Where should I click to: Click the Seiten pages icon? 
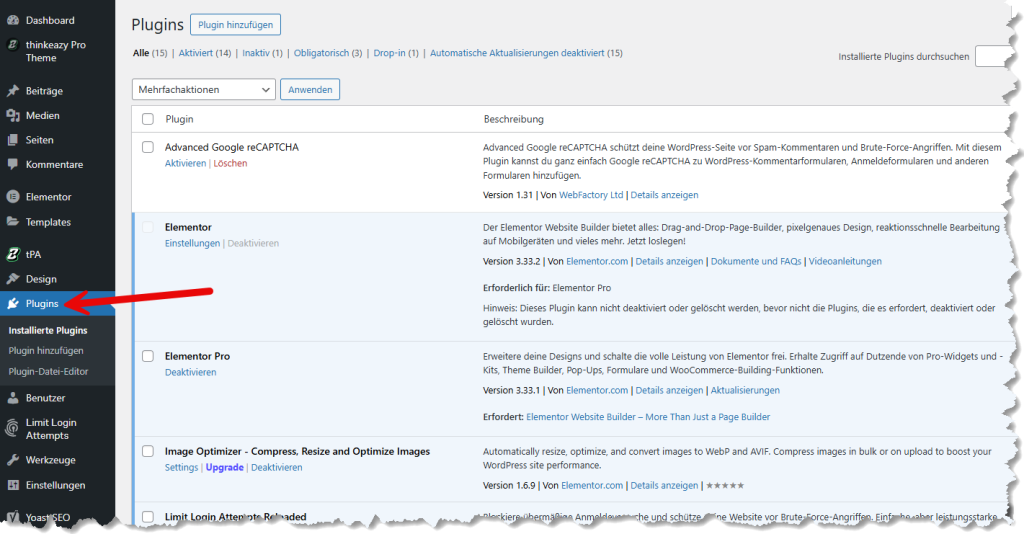click(x=12, y=140)
